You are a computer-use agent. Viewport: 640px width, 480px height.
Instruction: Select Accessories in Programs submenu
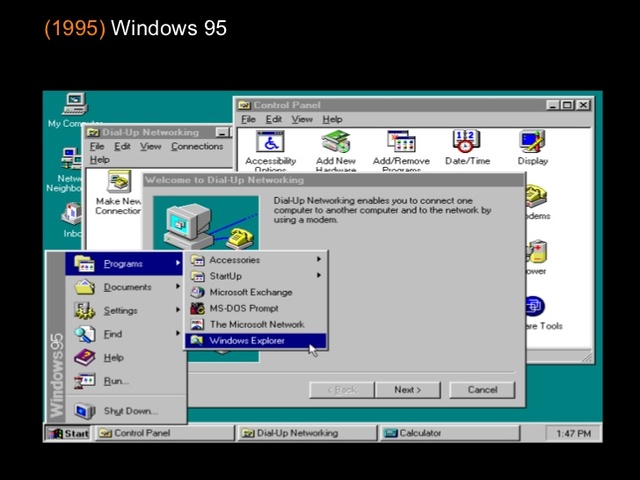256,260
